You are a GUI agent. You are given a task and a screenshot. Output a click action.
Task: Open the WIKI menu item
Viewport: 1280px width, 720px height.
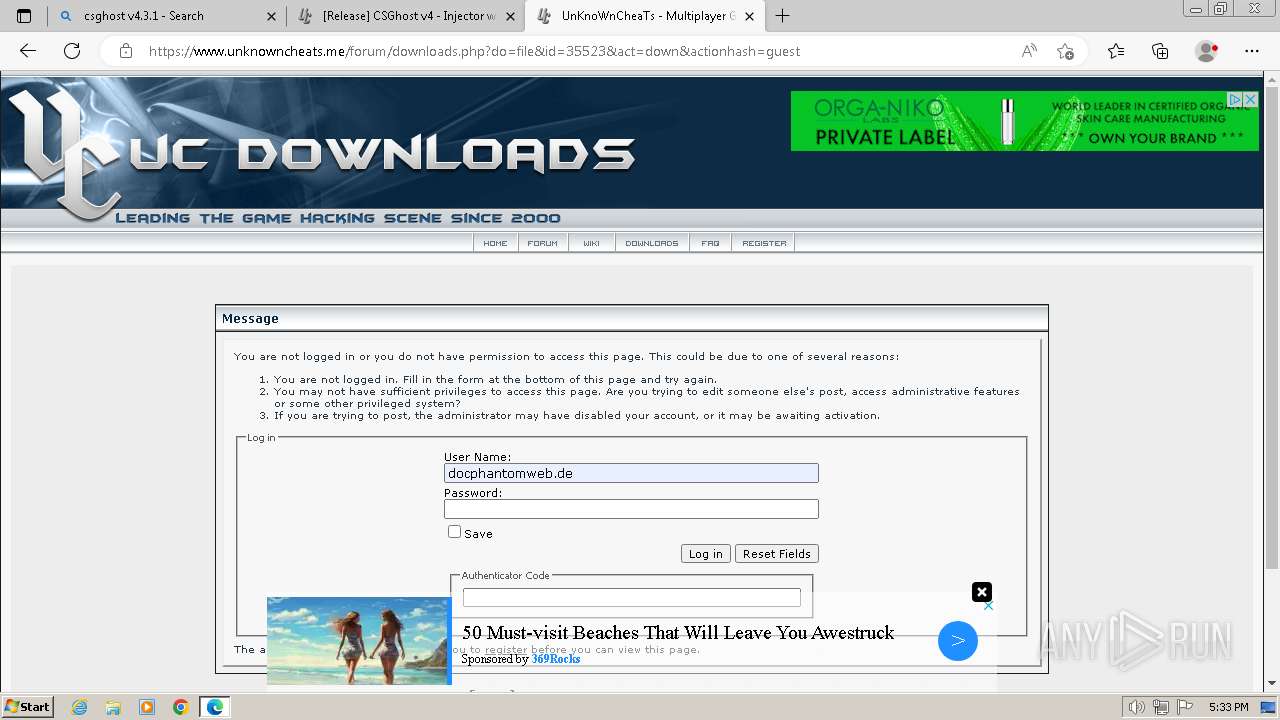tap(592, 243)
